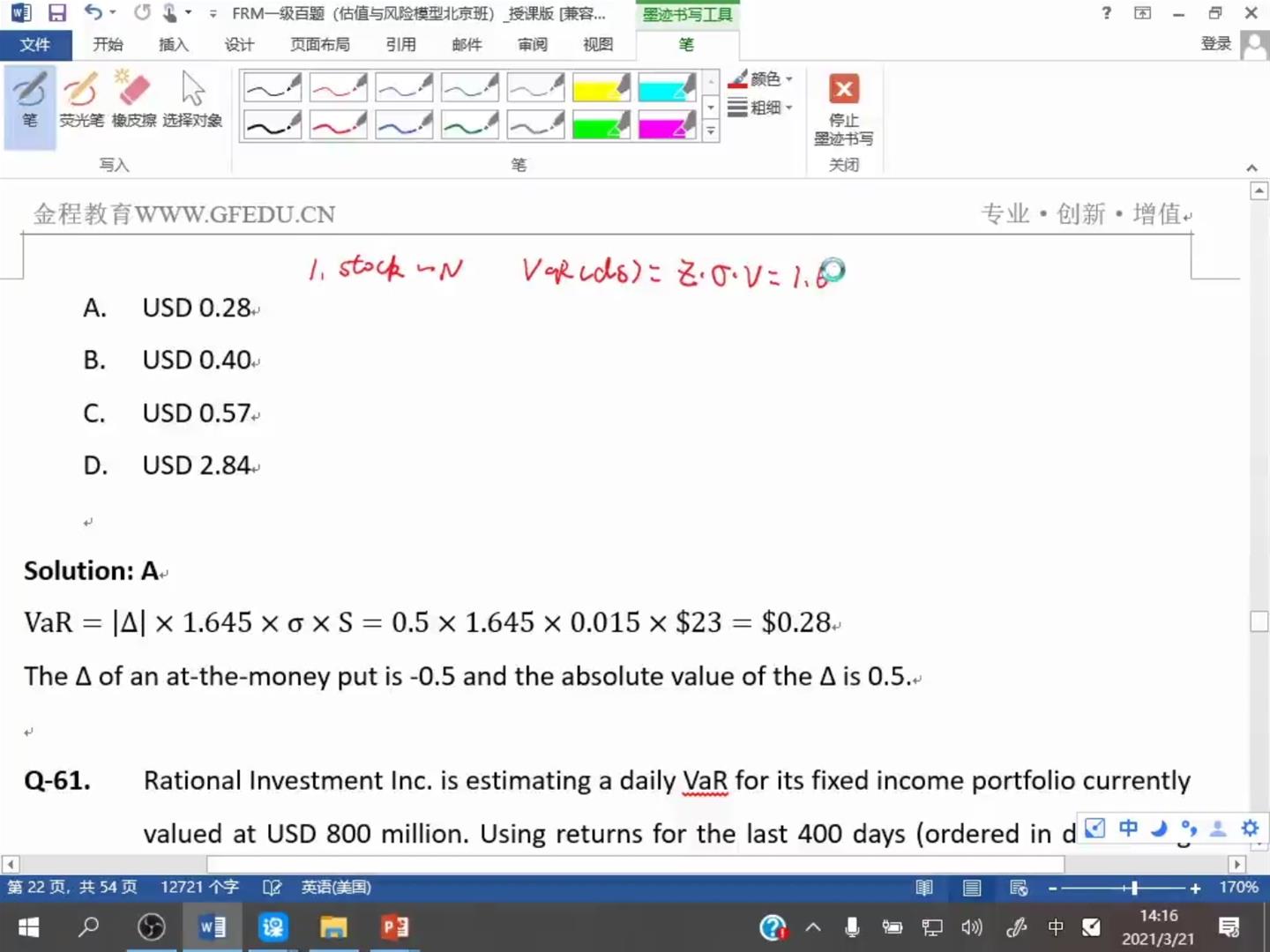Click the 12721 个字 word count
This screenshot has width=1270, height=952.
tap(199, 888)
